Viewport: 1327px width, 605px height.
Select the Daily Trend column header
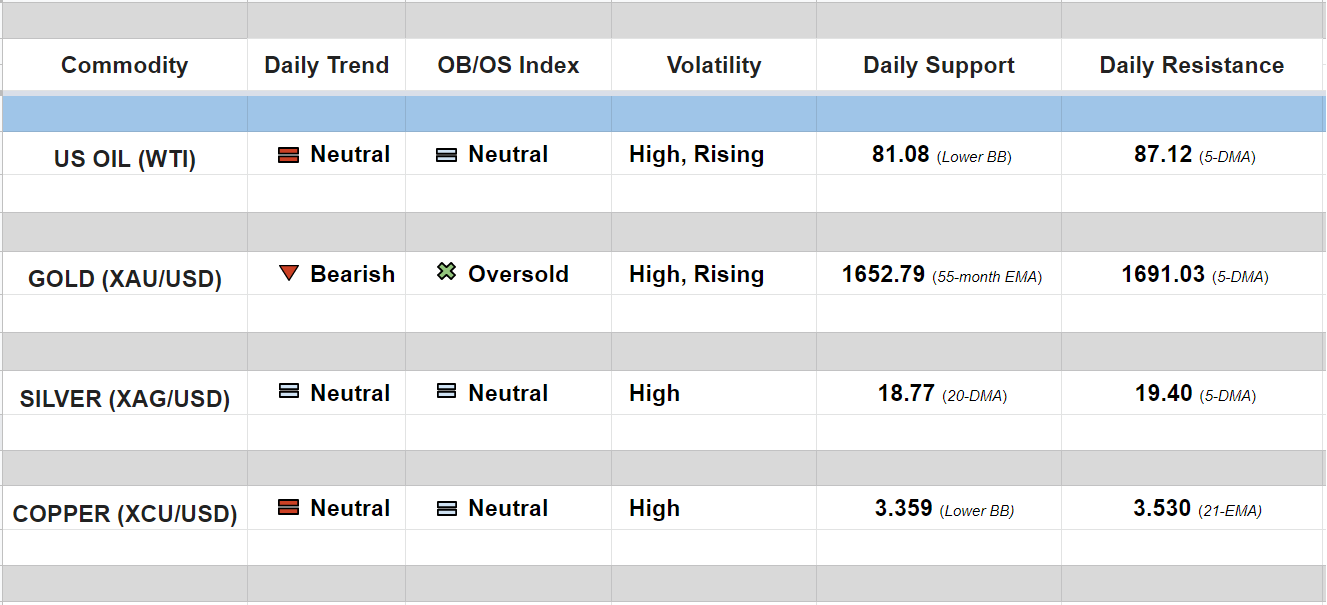point(326,66)
